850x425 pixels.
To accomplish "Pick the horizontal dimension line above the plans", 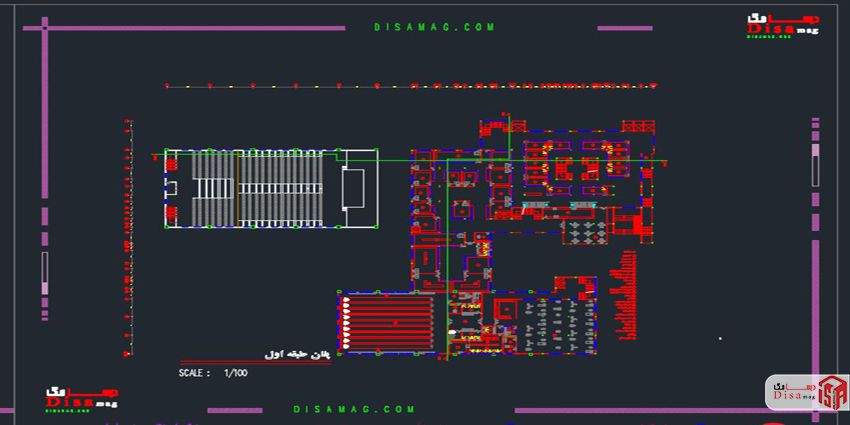I will pyautogui.click(x=410, y=87).
